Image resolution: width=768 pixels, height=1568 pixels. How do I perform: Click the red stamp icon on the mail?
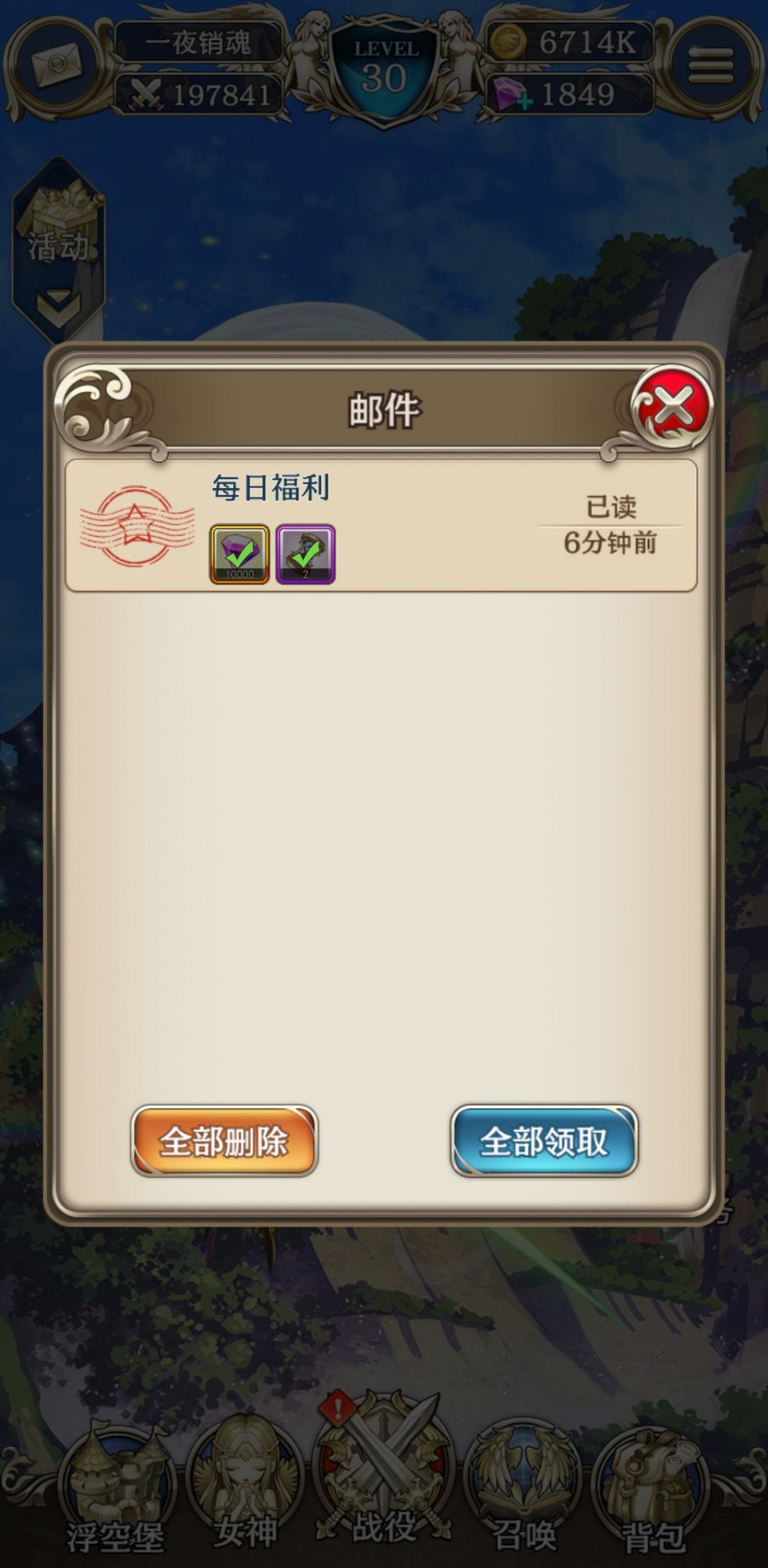click(x=137, y=525)
